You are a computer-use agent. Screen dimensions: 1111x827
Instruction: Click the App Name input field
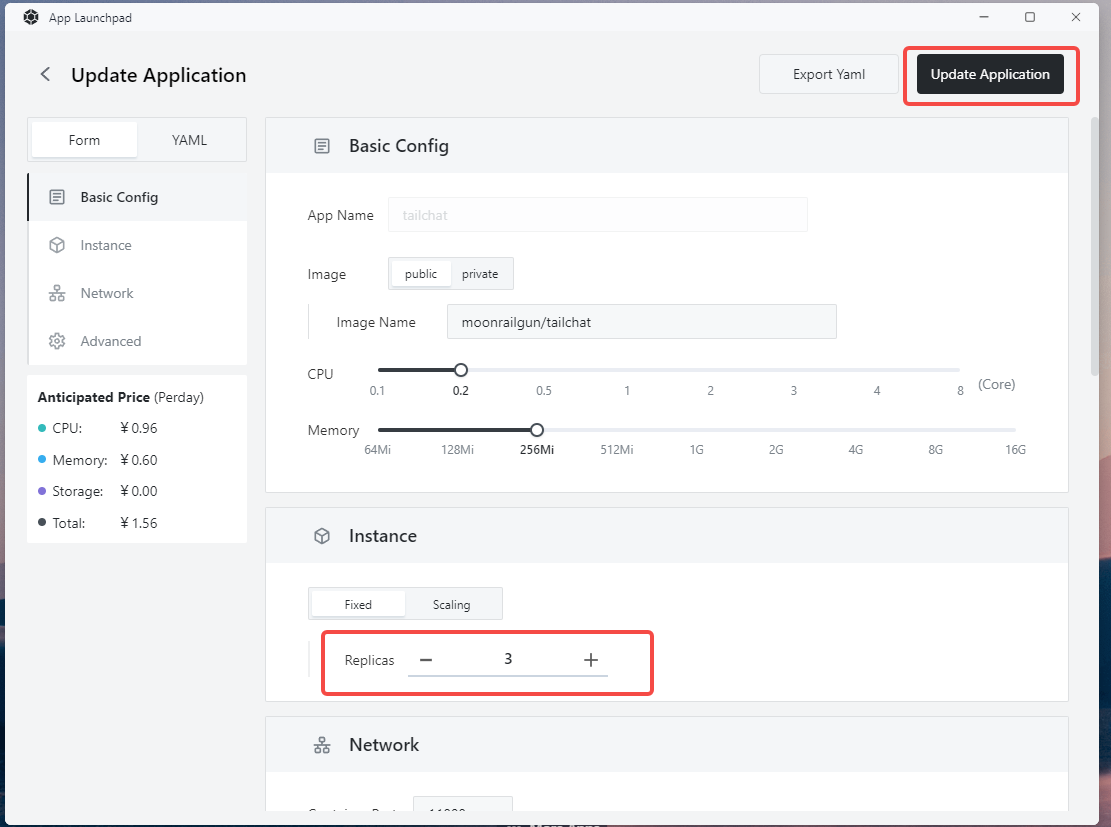597,215
